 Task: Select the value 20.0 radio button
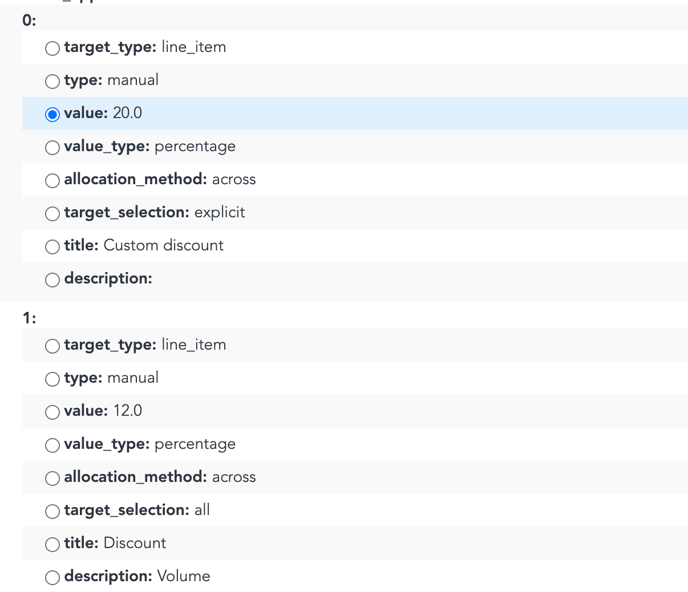point(52,115)
